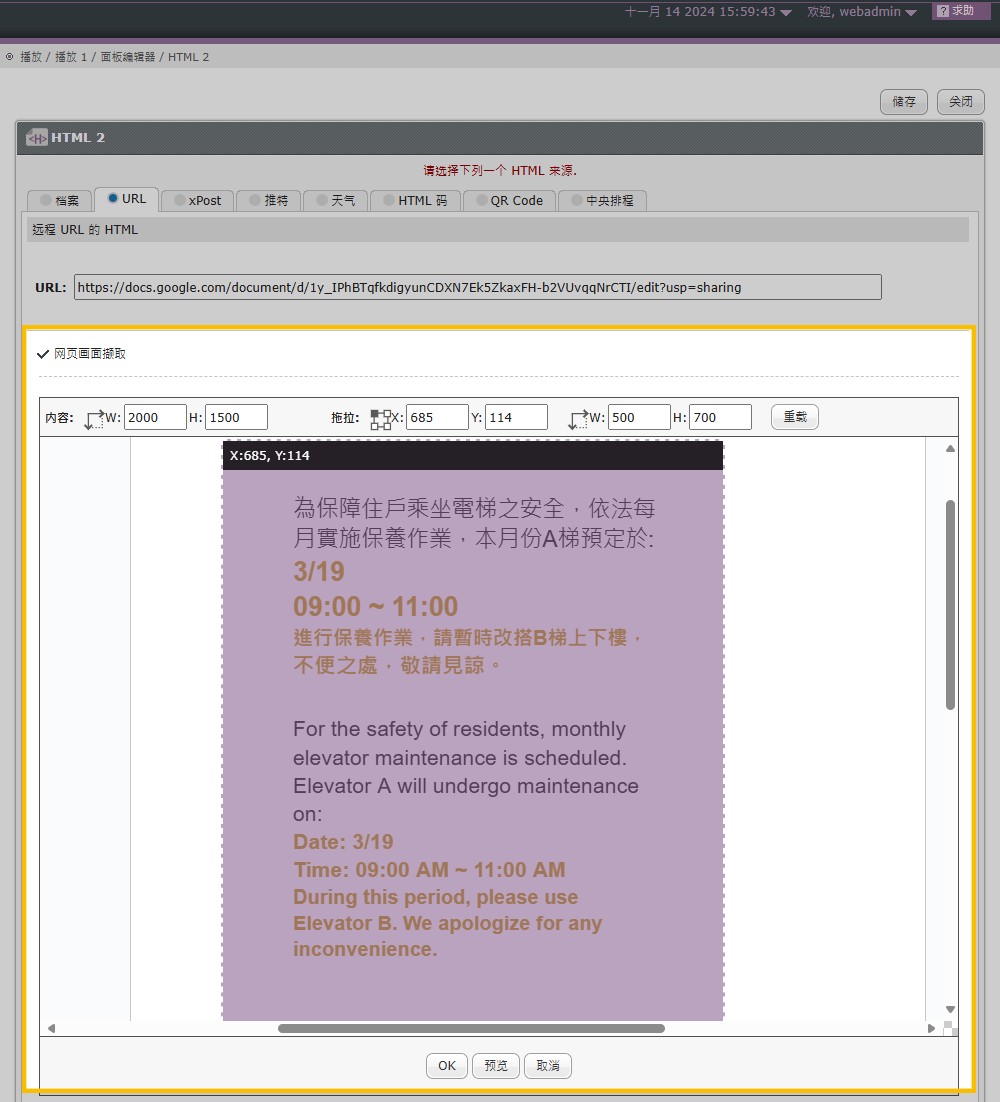
Task: Click the preview scroll down arrow
Action: 950,1009
